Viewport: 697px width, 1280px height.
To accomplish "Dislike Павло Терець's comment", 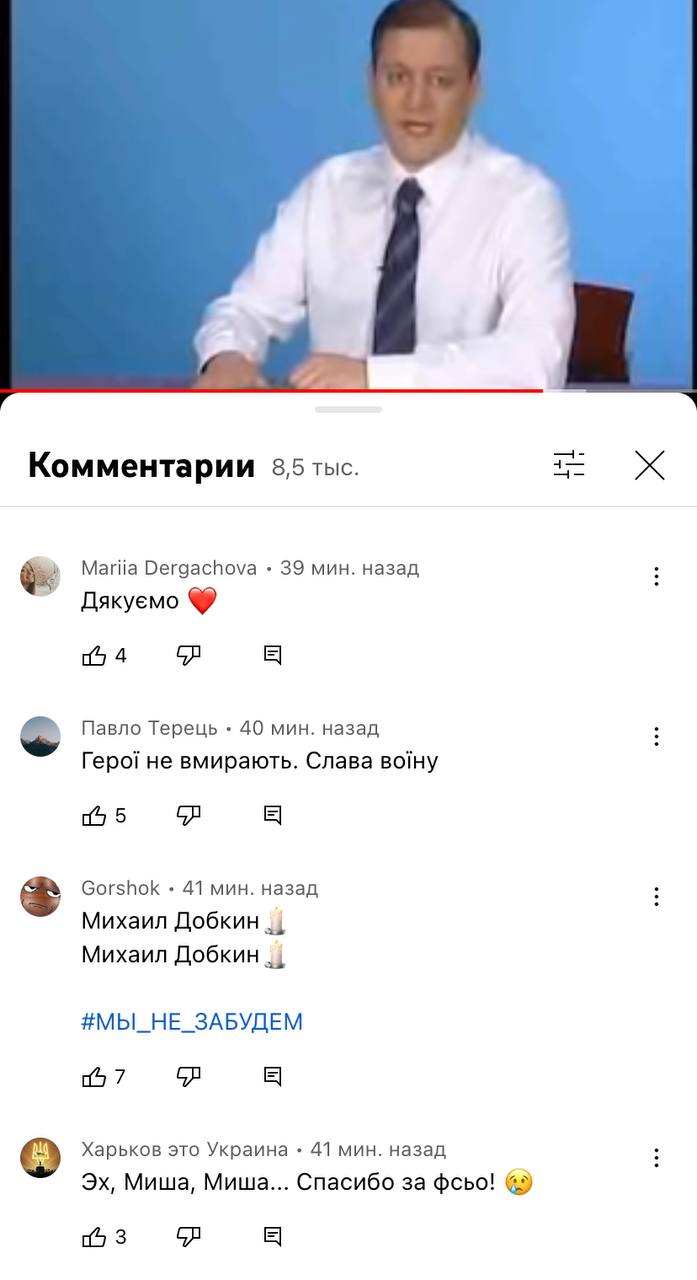I will click(x=189, y=815).
